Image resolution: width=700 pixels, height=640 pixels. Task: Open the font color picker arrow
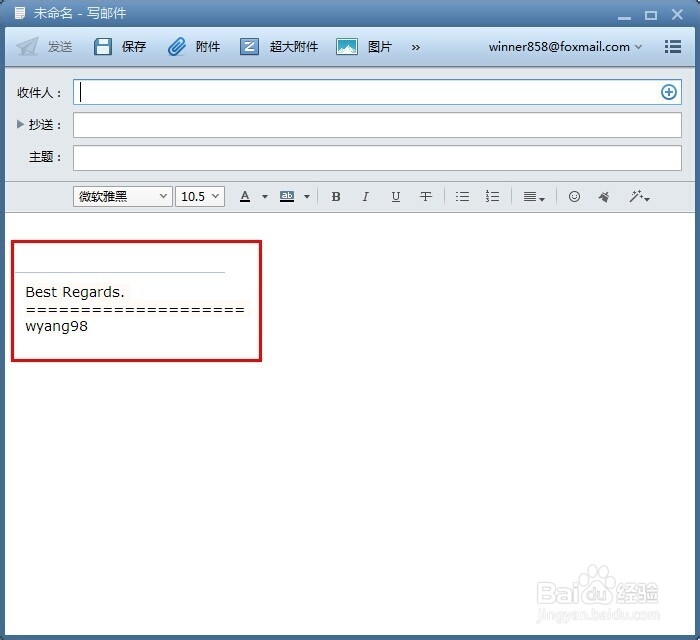pyautogui.click(x=265, y=197)
